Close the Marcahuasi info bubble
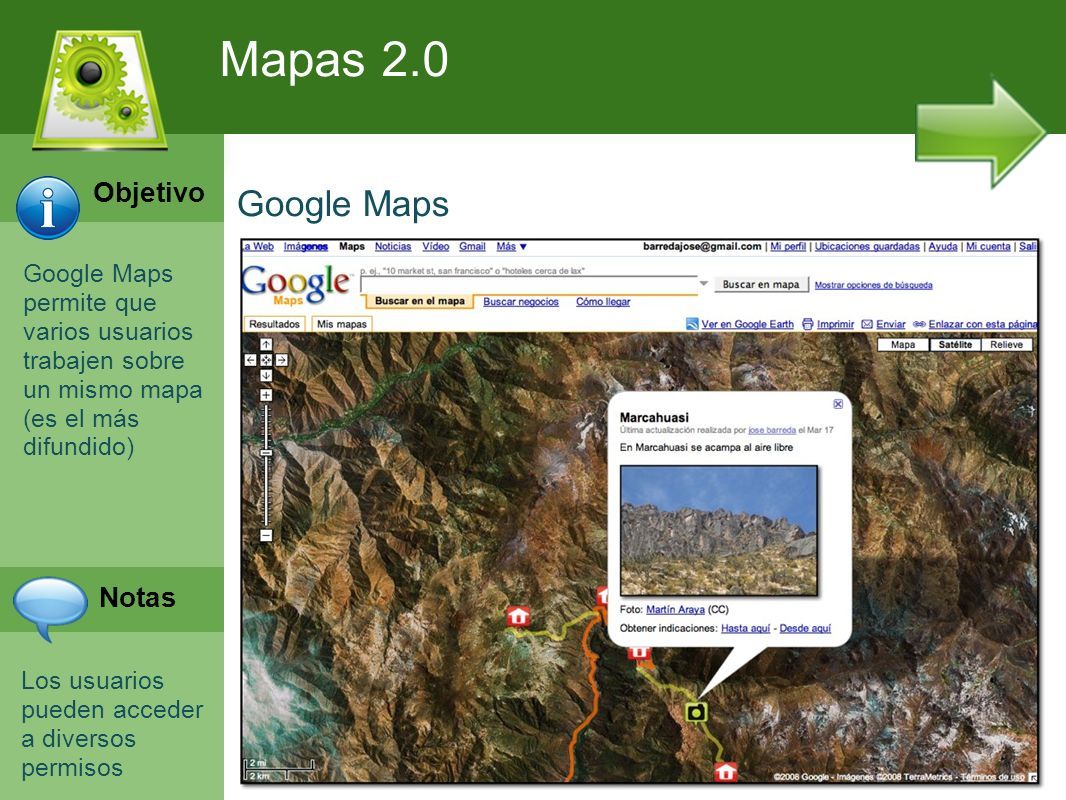Screen dimensions: 1066x800 838,404
